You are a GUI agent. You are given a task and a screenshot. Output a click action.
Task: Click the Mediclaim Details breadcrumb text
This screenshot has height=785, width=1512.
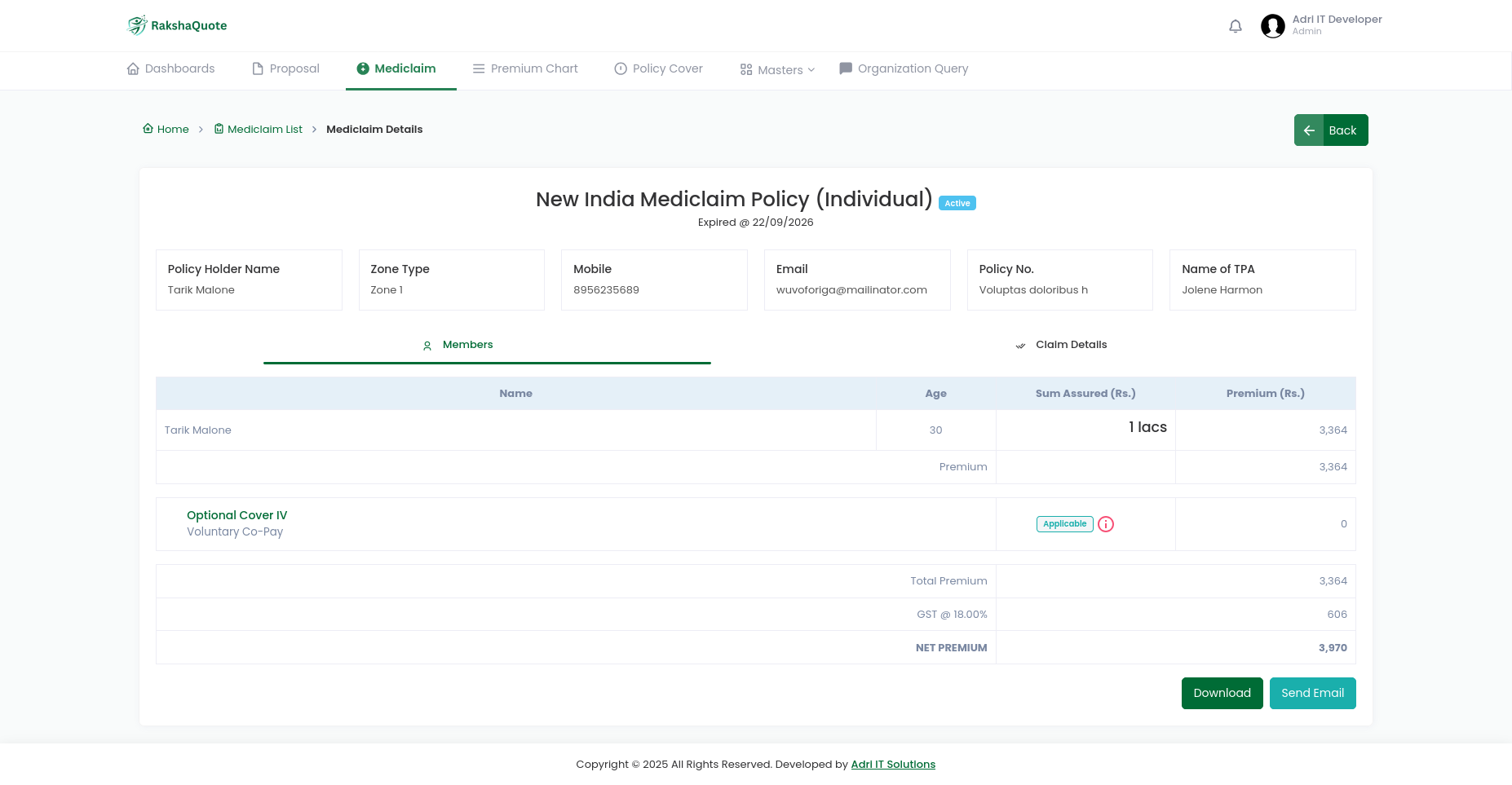click(374, 129)
